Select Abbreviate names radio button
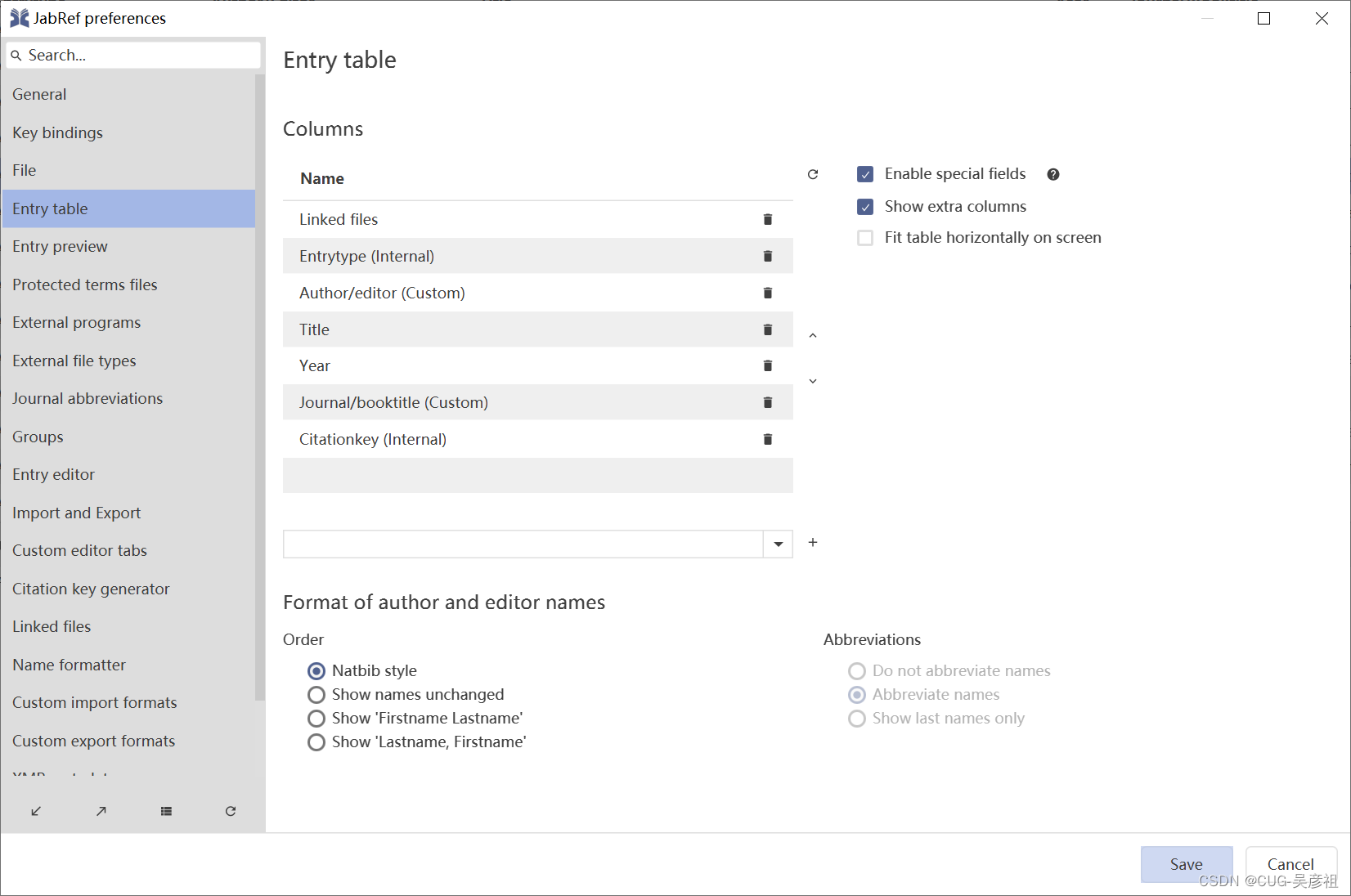 [857, 695]
